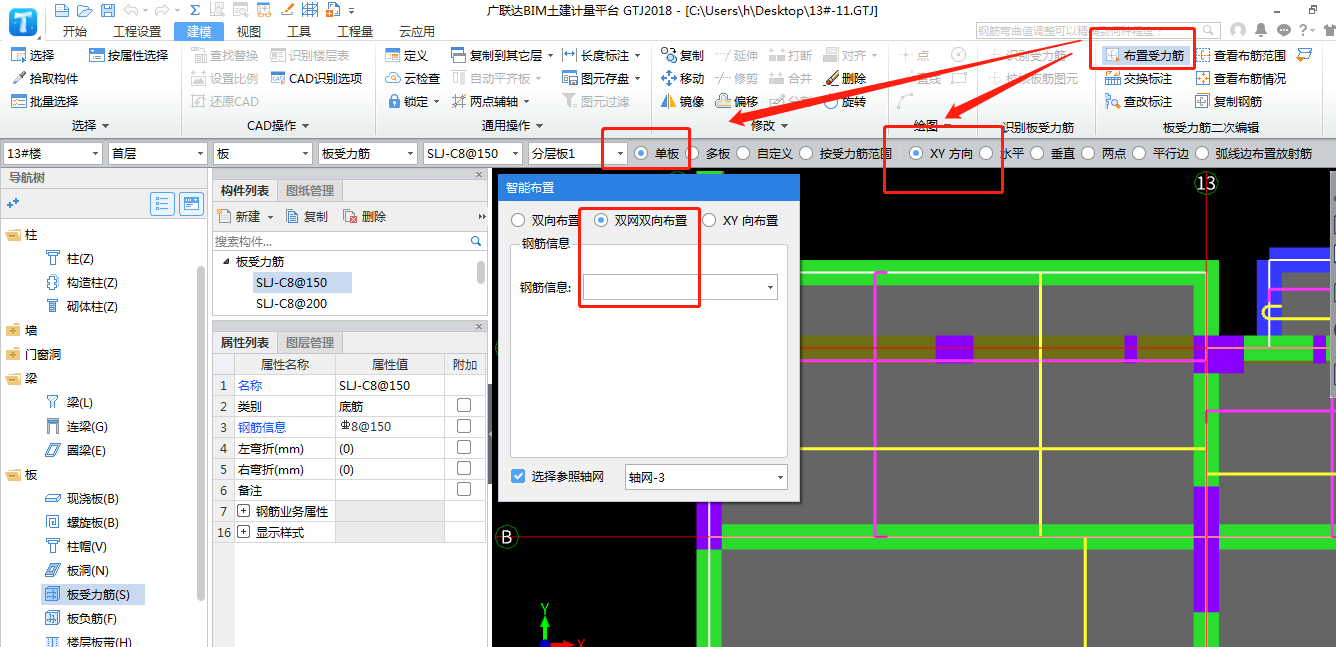The image size is (1336, 647).
Task: Select 双向布置 in 智能布置 dialog
Action: pos(545,220)
